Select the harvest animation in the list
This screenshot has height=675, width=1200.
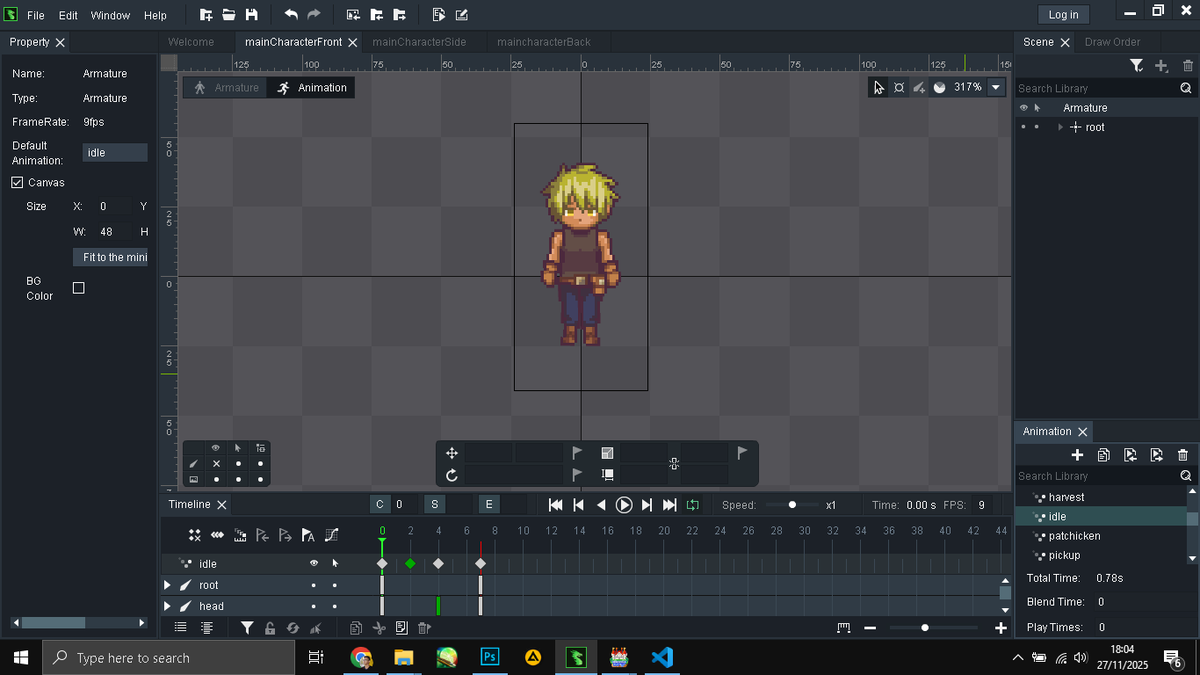click(1066, 497)
